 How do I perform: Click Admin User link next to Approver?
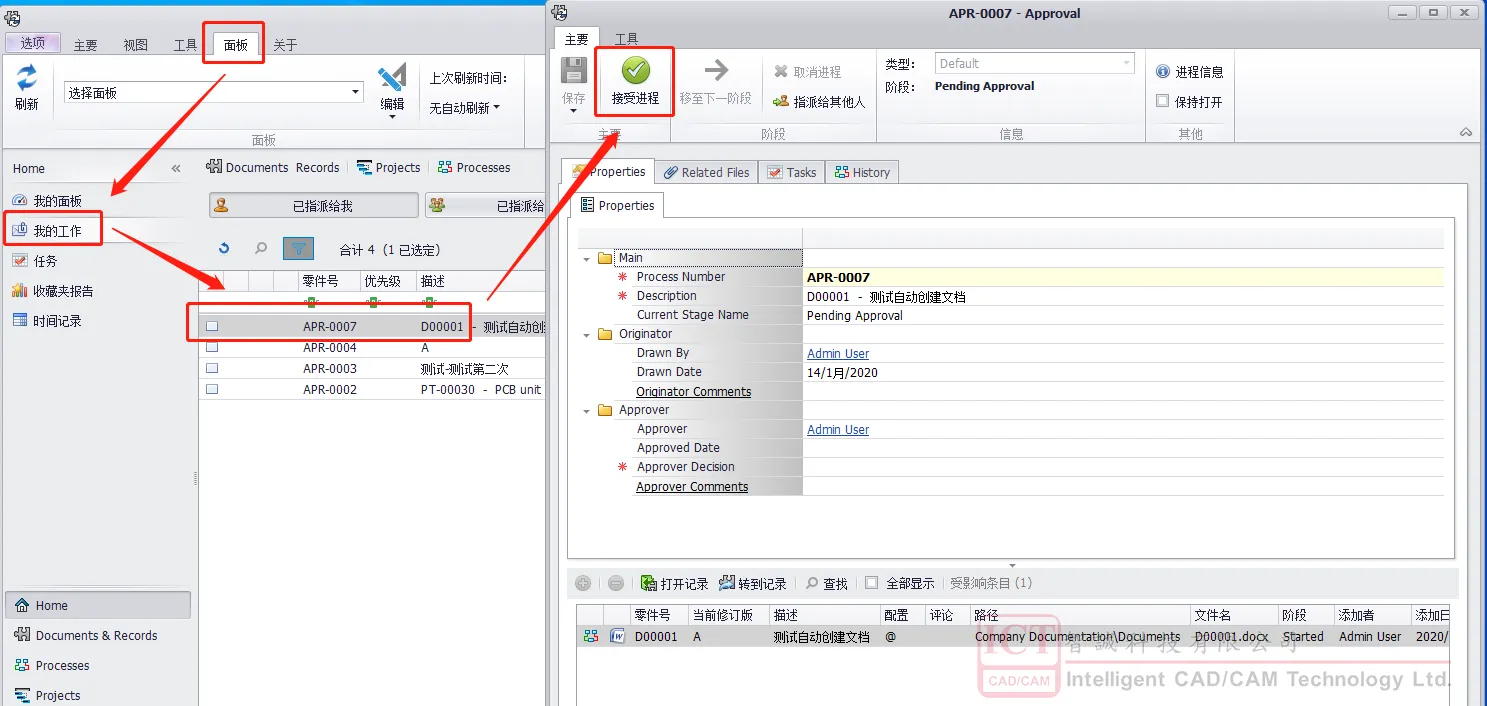pos(838,430)
